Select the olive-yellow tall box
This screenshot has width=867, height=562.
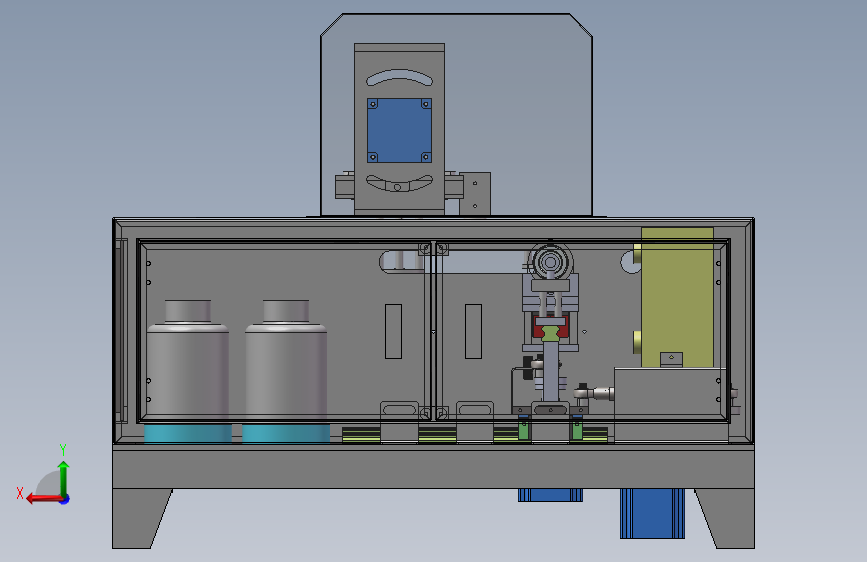point(677,297)
